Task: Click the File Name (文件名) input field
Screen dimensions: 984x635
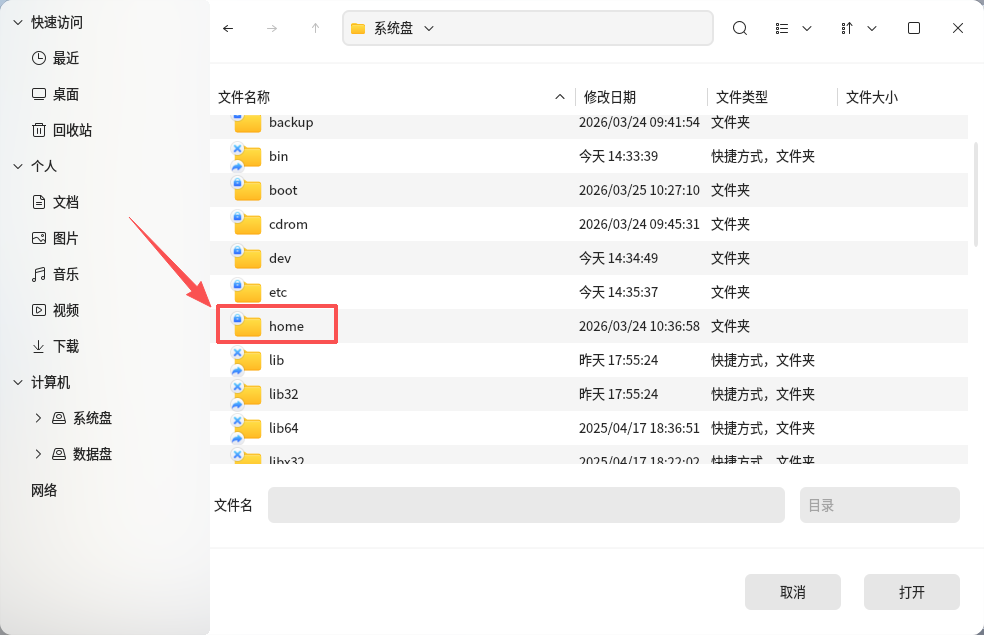Action: tap(526, 505)
